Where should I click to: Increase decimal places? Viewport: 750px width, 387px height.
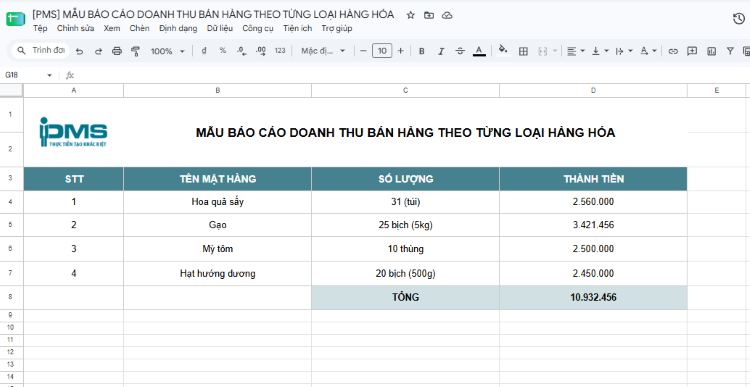[261, 51]
